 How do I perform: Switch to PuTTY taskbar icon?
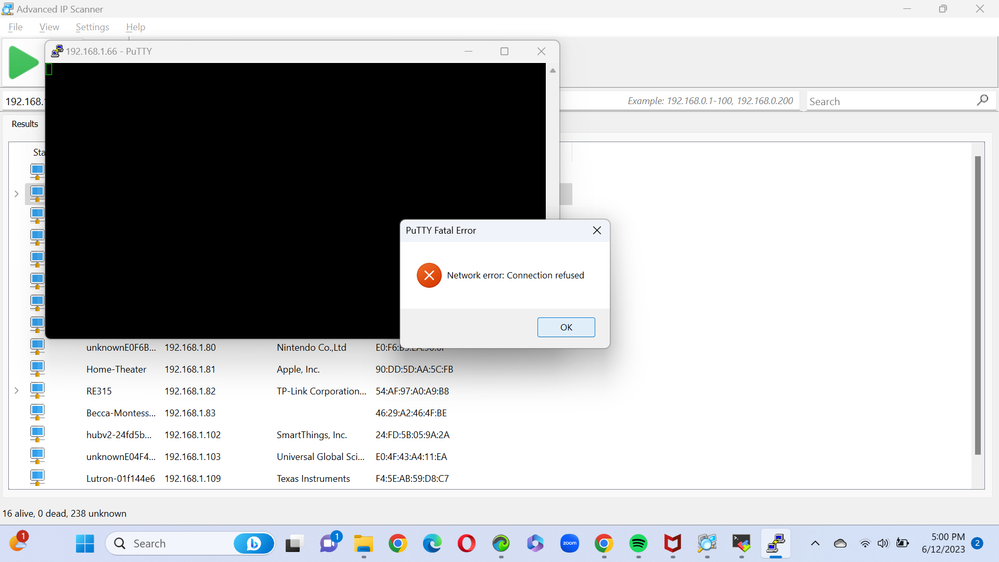click(775, 544)
